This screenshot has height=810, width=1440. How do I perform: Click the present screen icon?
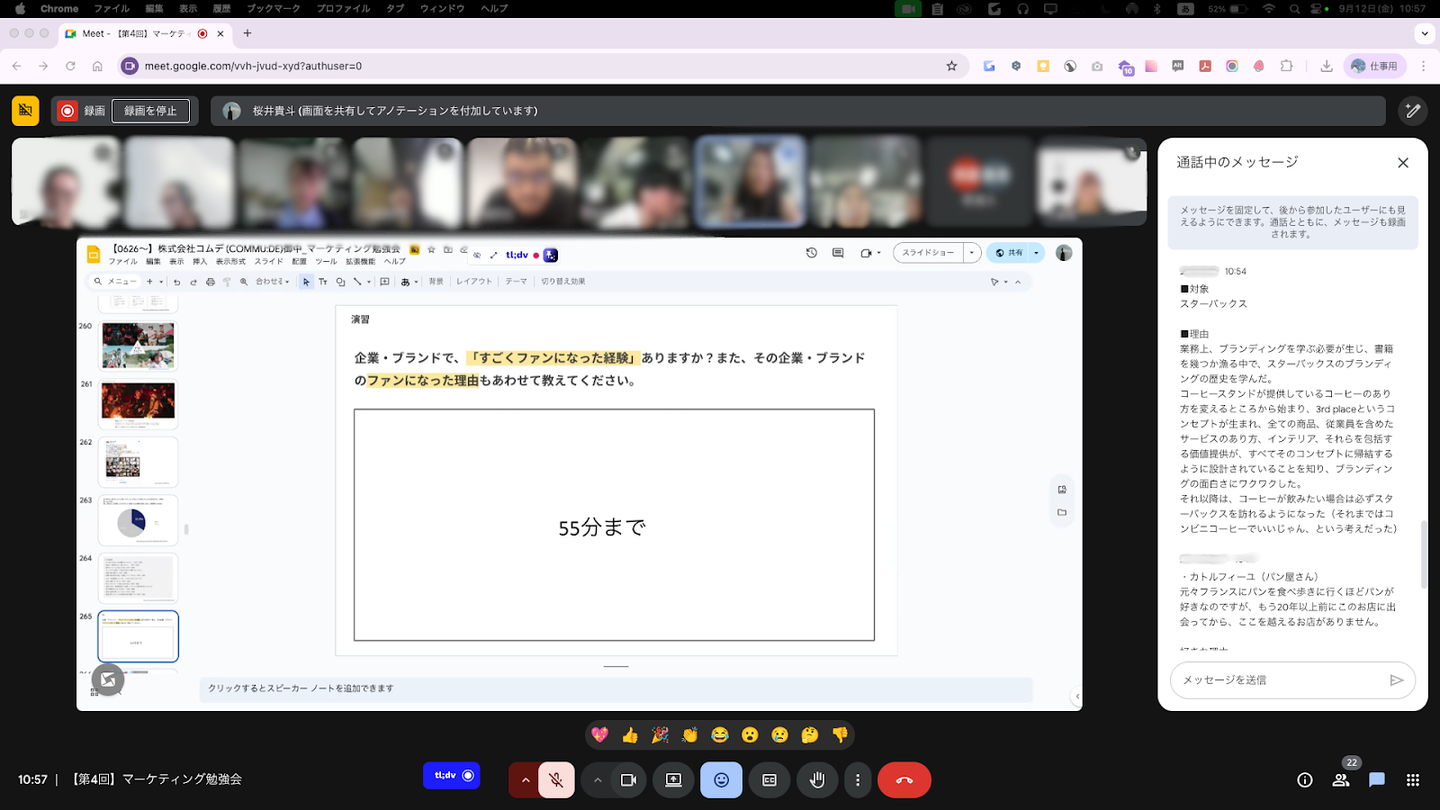click(x=674, y=780)
